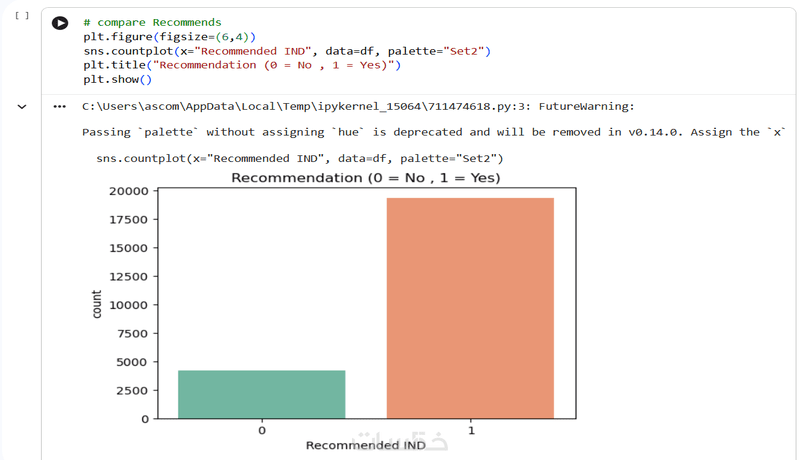
Task: Click the chart title 'Recommendation (0 = No , 1 = Yes)'
Action: point(366,177)
